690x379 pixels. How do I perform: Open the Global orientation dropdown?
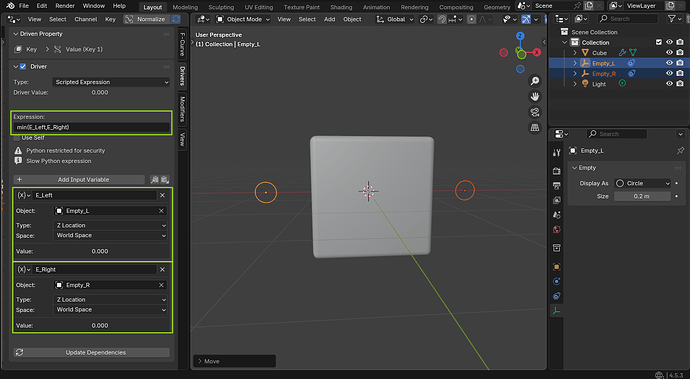pos(395,19)
